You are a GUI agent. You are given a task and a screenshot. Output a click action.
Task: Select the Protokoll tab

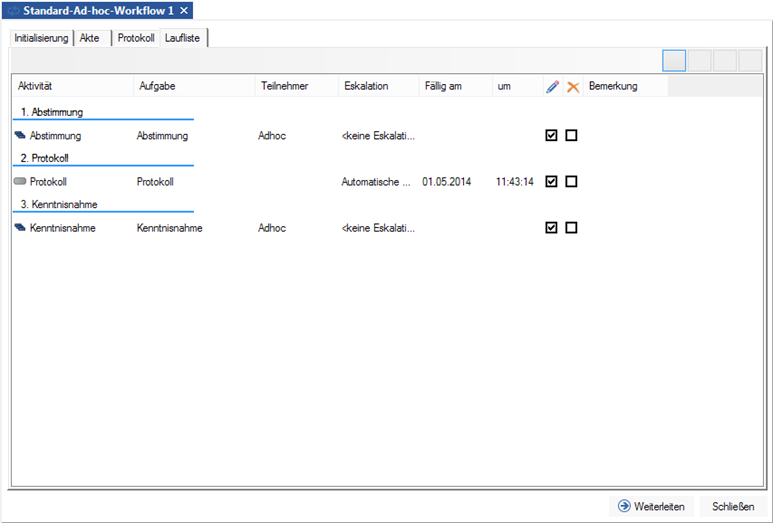(135, 38)
